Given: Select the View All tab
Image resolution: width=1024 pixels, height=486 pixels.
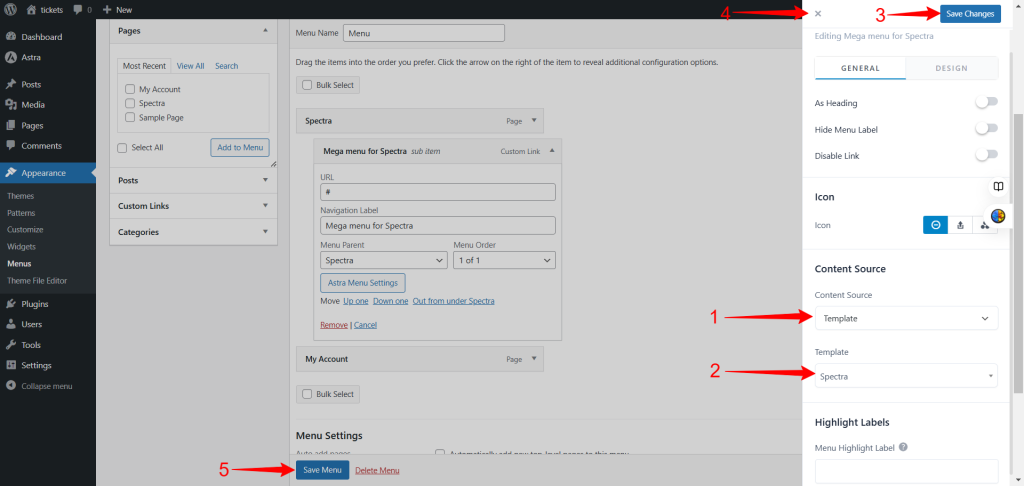Looking at the screenshot, I should pos(190,66).
